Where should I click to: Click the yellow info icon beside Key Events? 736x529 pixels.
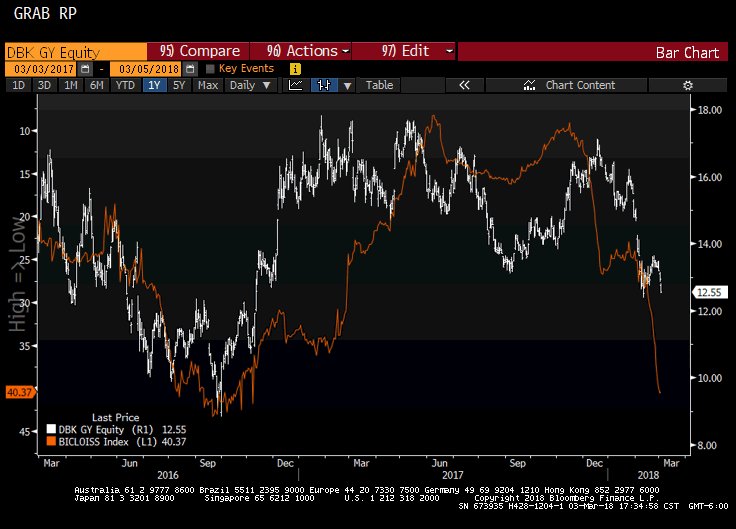click(x=295, y=69)
